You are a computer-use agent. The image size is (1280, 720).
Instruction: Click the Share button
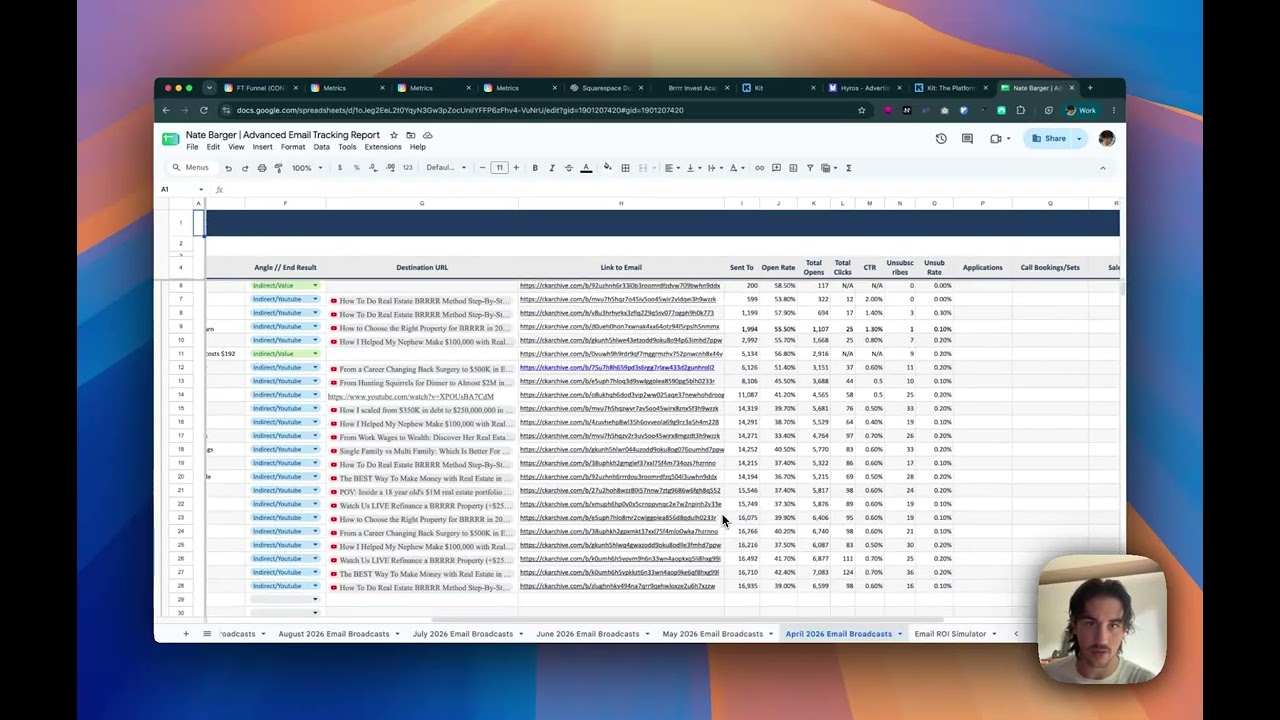(x=1050, y=139)
